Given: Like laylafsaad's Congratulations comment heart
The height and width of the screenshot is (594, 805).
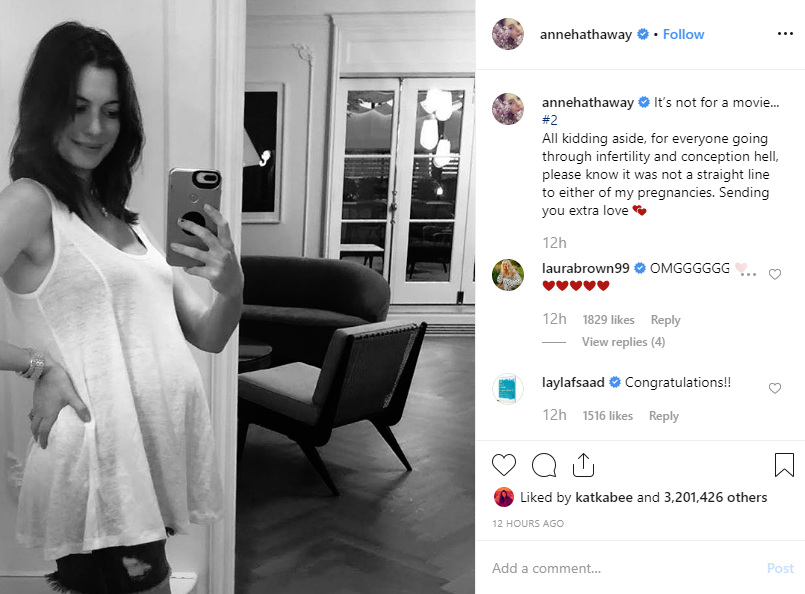Looking at the screenshot, I should (x=775, y=388).
